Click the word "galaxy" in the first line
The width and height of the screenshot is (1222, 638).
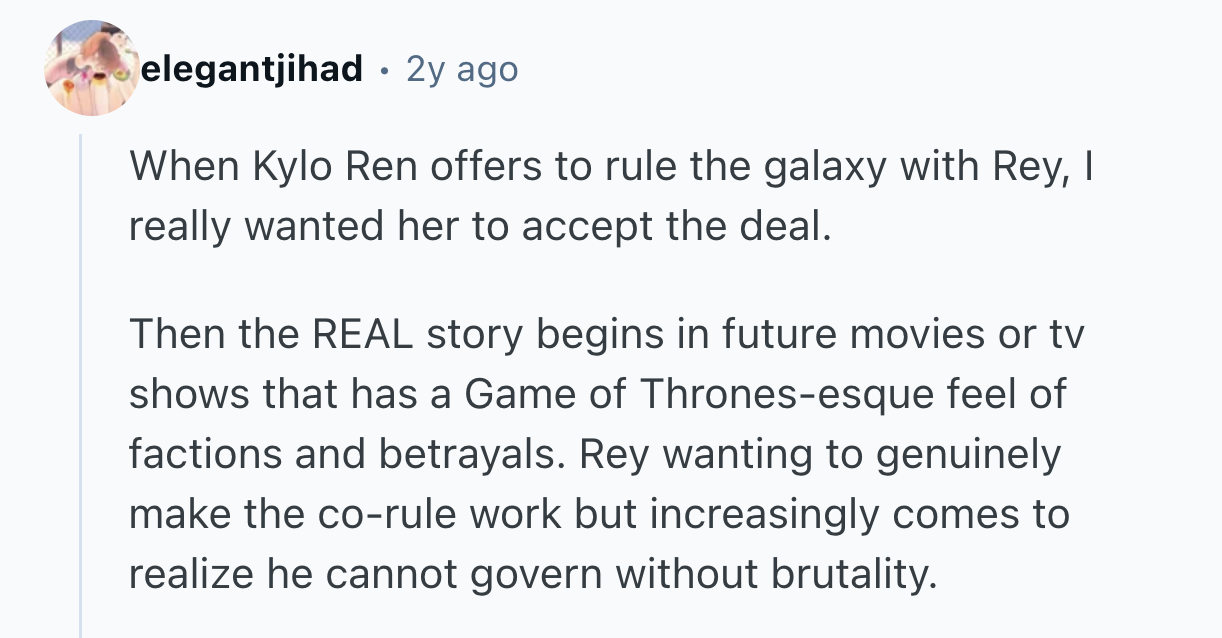pyautogui.click(x=827, y=166)
